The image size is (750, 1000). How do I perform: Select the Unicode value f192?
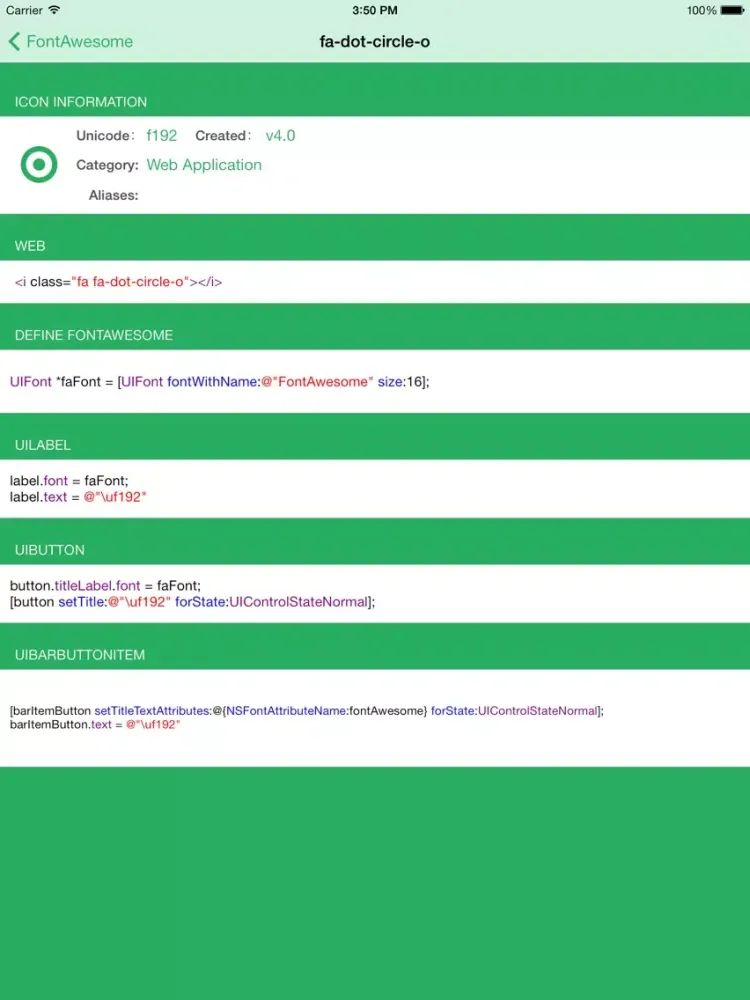coord(161,136)
